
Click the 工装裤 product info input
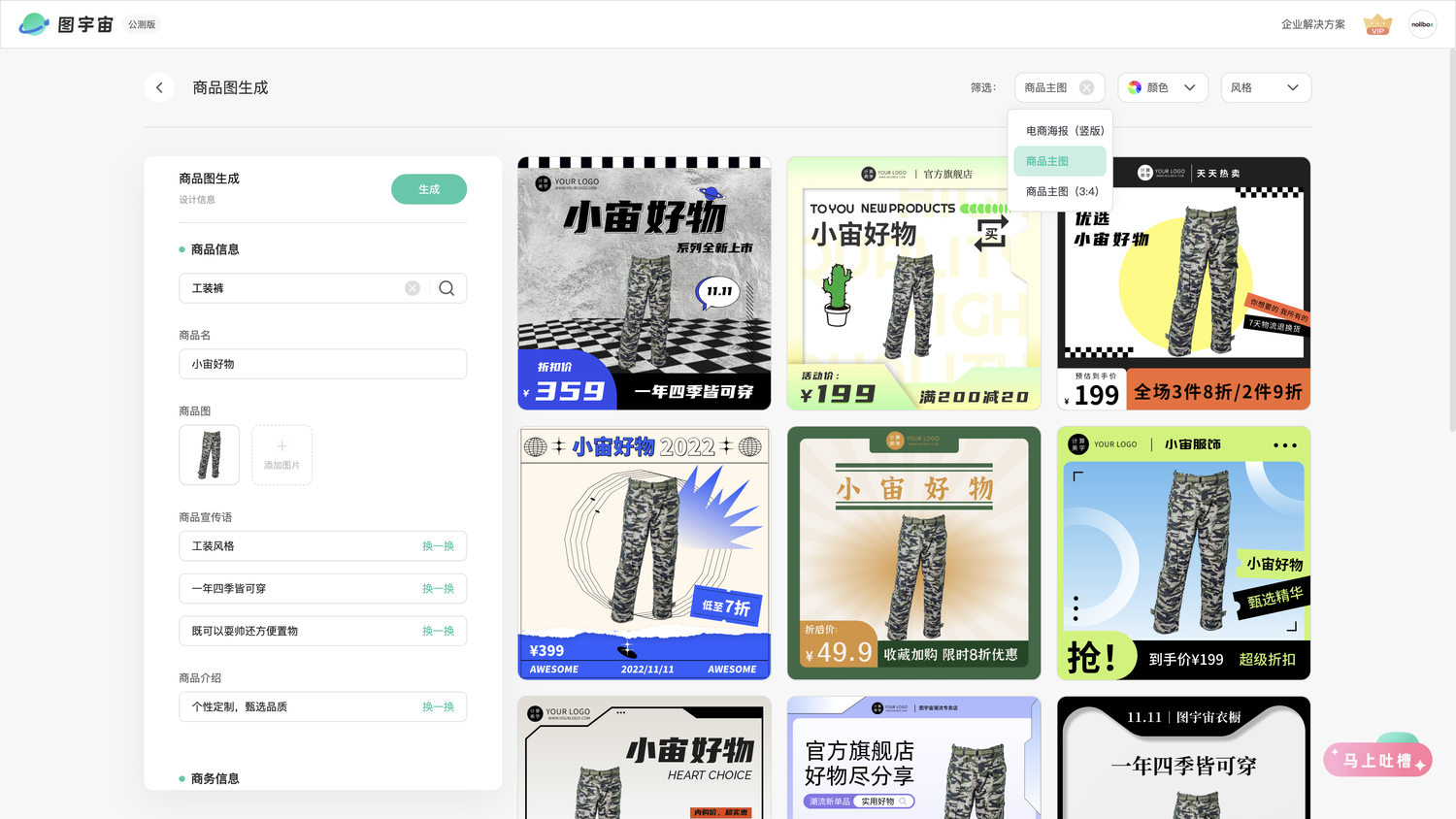click(x=322, y=288)
